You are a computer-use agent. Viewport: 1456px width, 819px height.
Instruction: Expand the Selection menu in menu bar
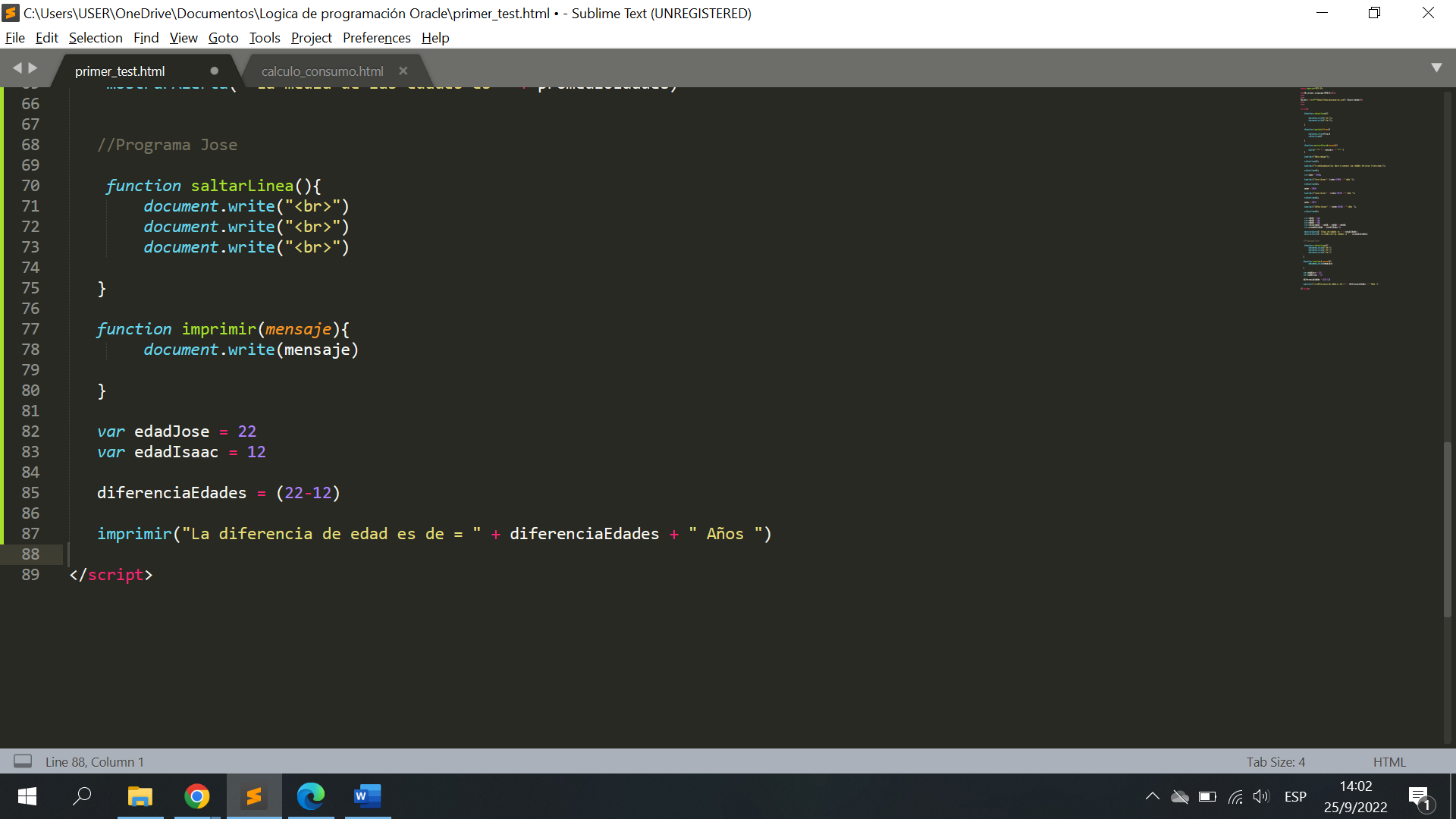[95, 37]
